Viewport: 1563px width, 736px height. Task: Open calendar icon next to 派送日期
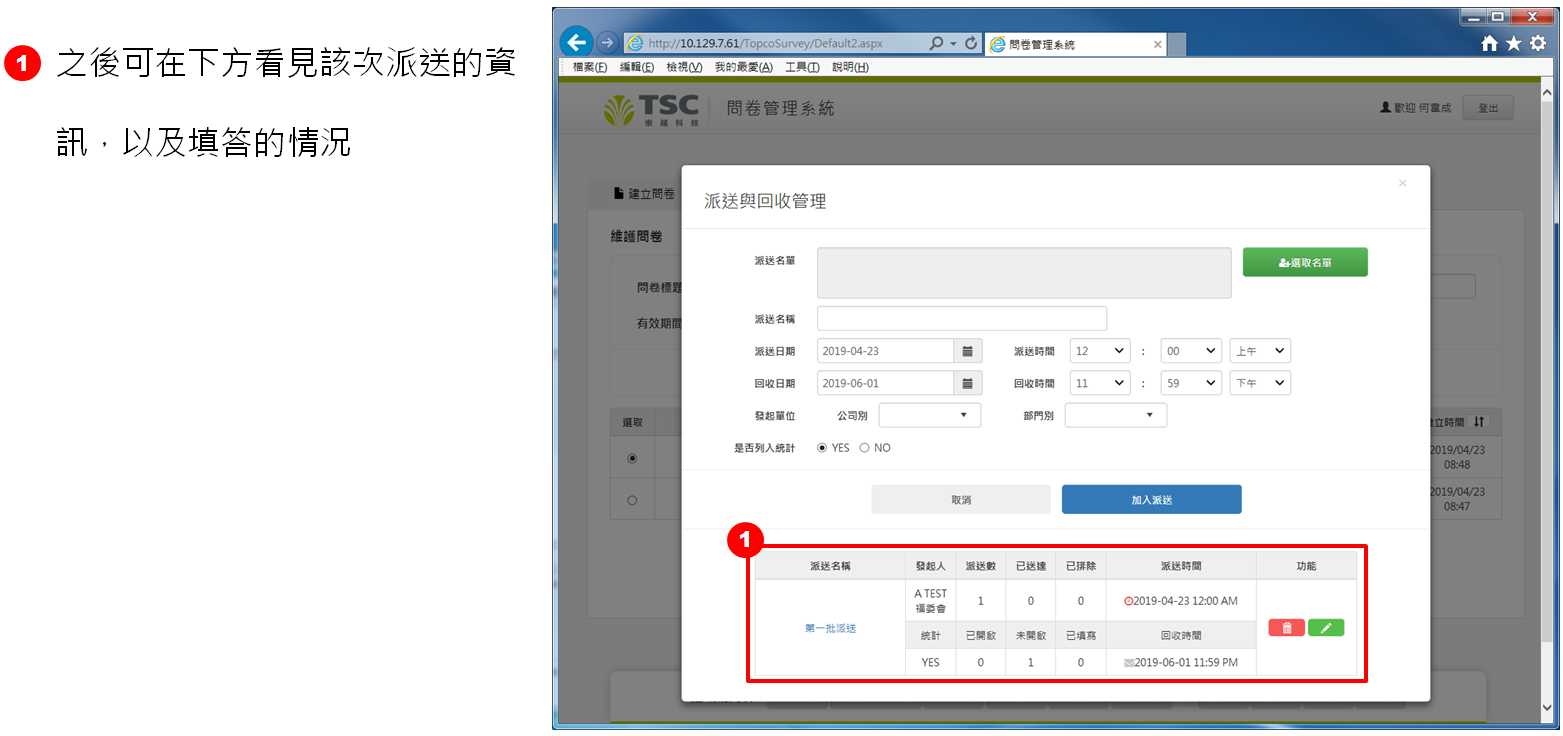pyautogui.click(x=967, y=351)
